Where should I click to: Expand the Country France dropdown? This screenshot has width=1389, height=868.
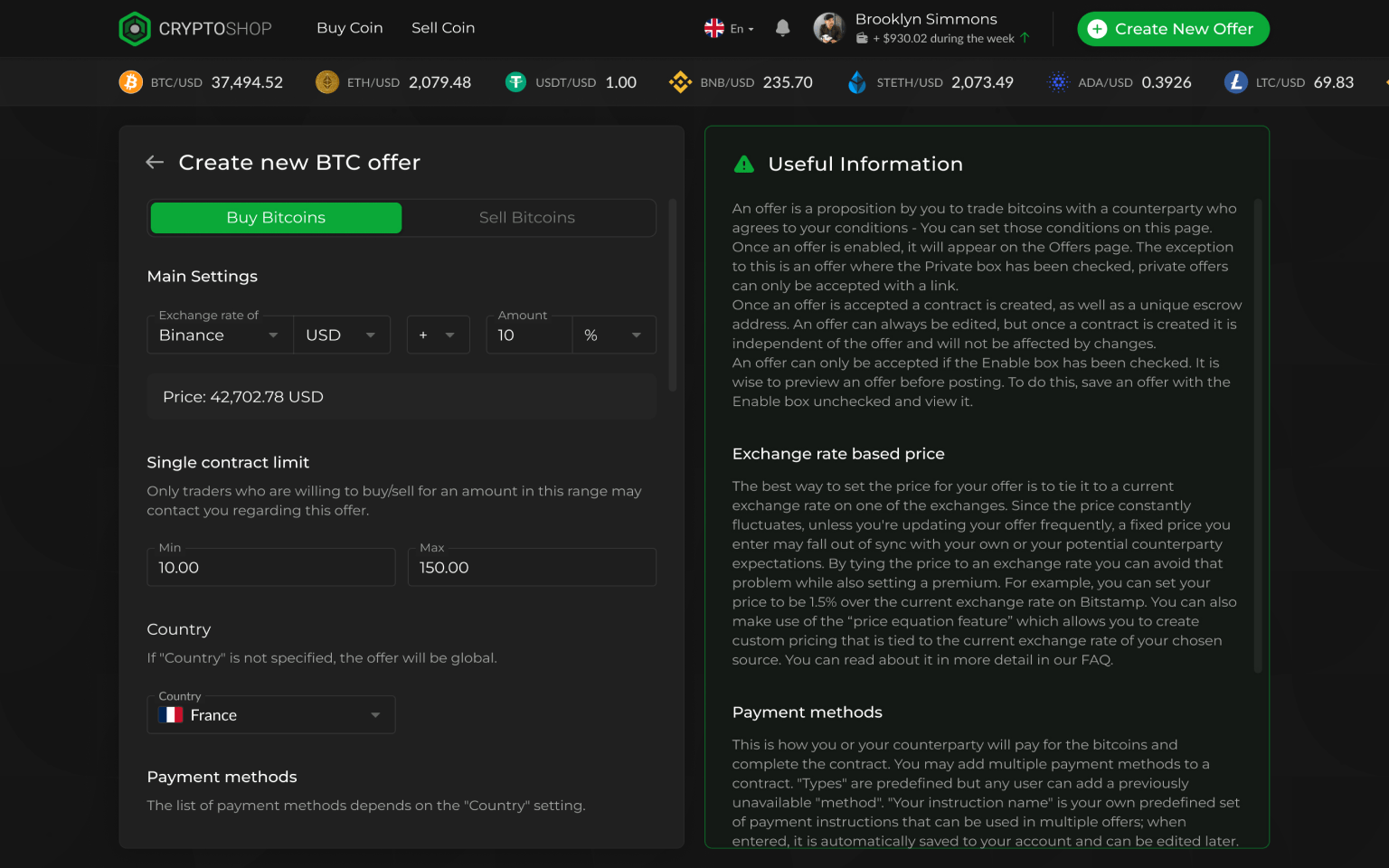click(271, 714)
